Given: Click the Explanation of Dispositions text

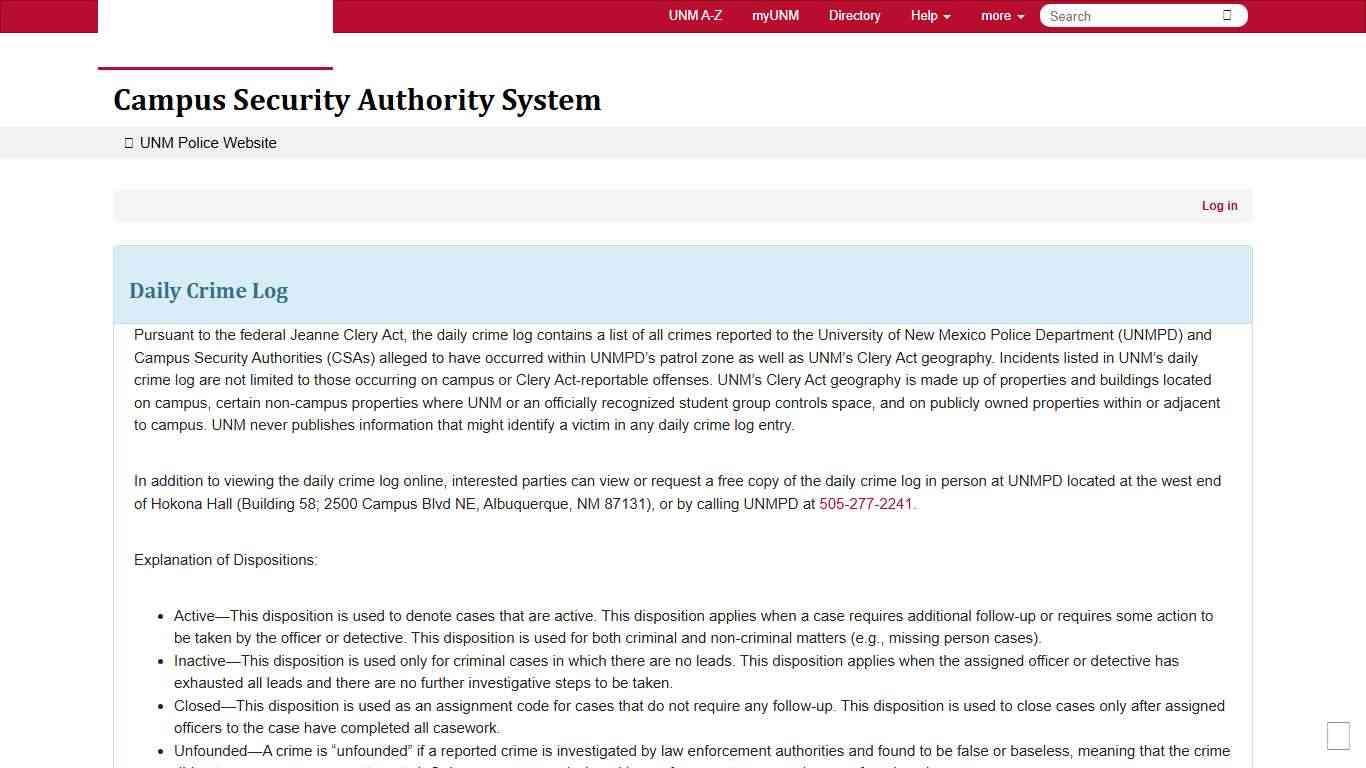Looking at the screenshot, I should [225, 559].
